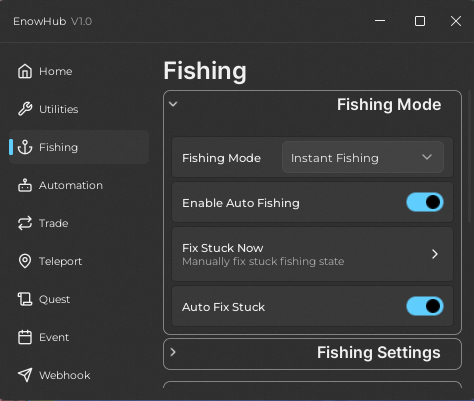The image size is (474, 401).
Task: Select the Fishing label in the sidebar
Action: [x=58, y=147]
